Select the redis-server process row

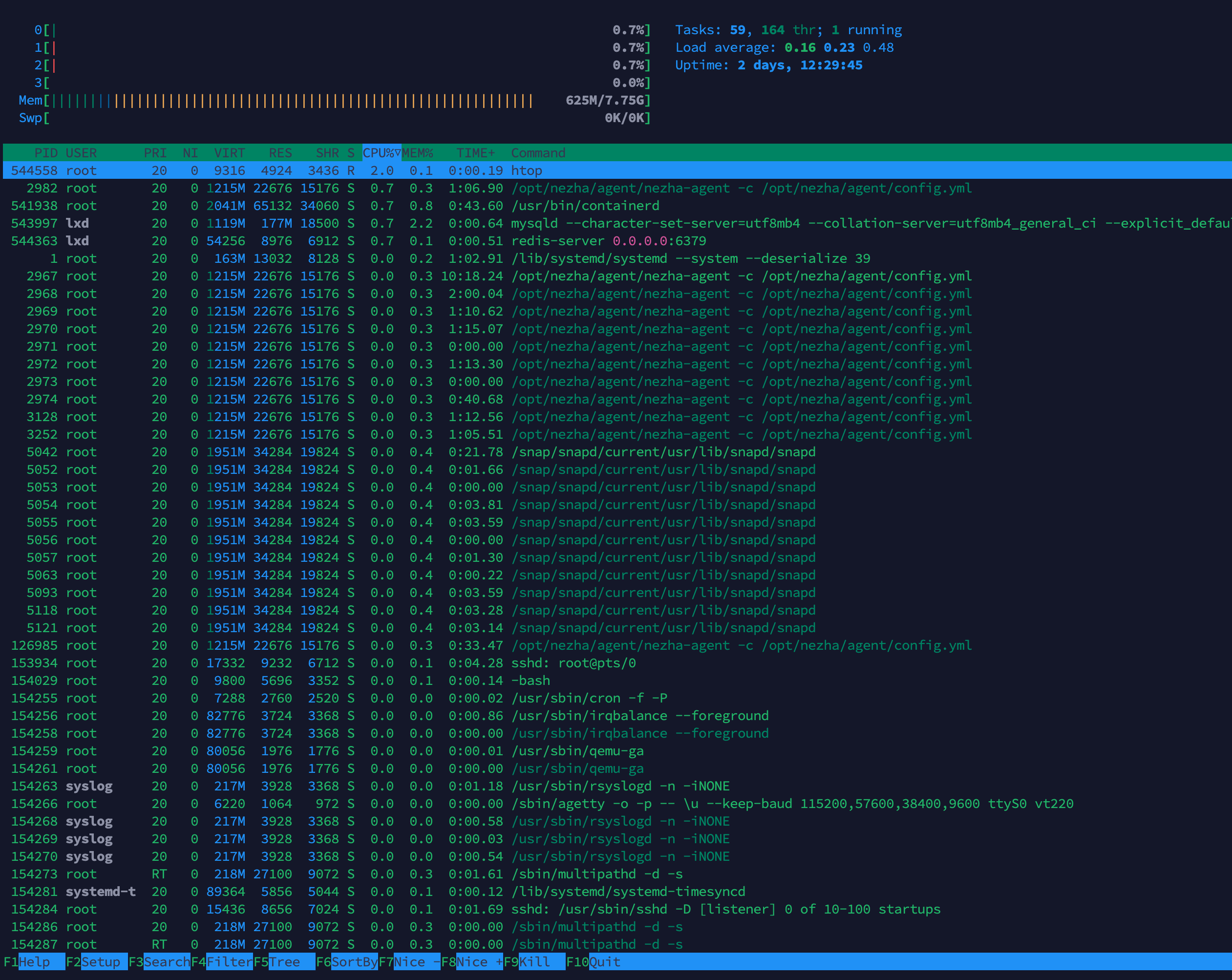[x=572, y=241]
